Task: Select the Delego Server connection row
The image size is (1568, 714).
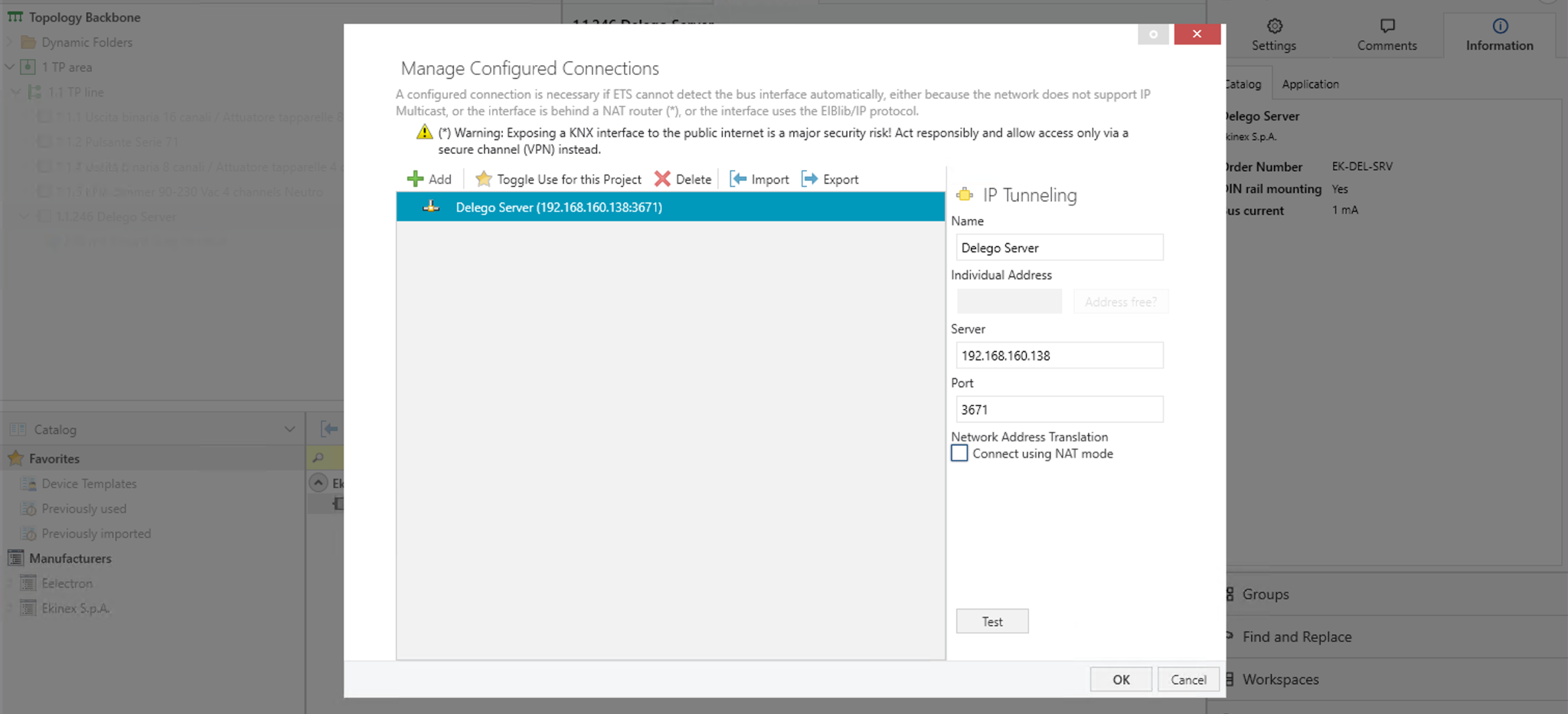Action: coord(671,207)
